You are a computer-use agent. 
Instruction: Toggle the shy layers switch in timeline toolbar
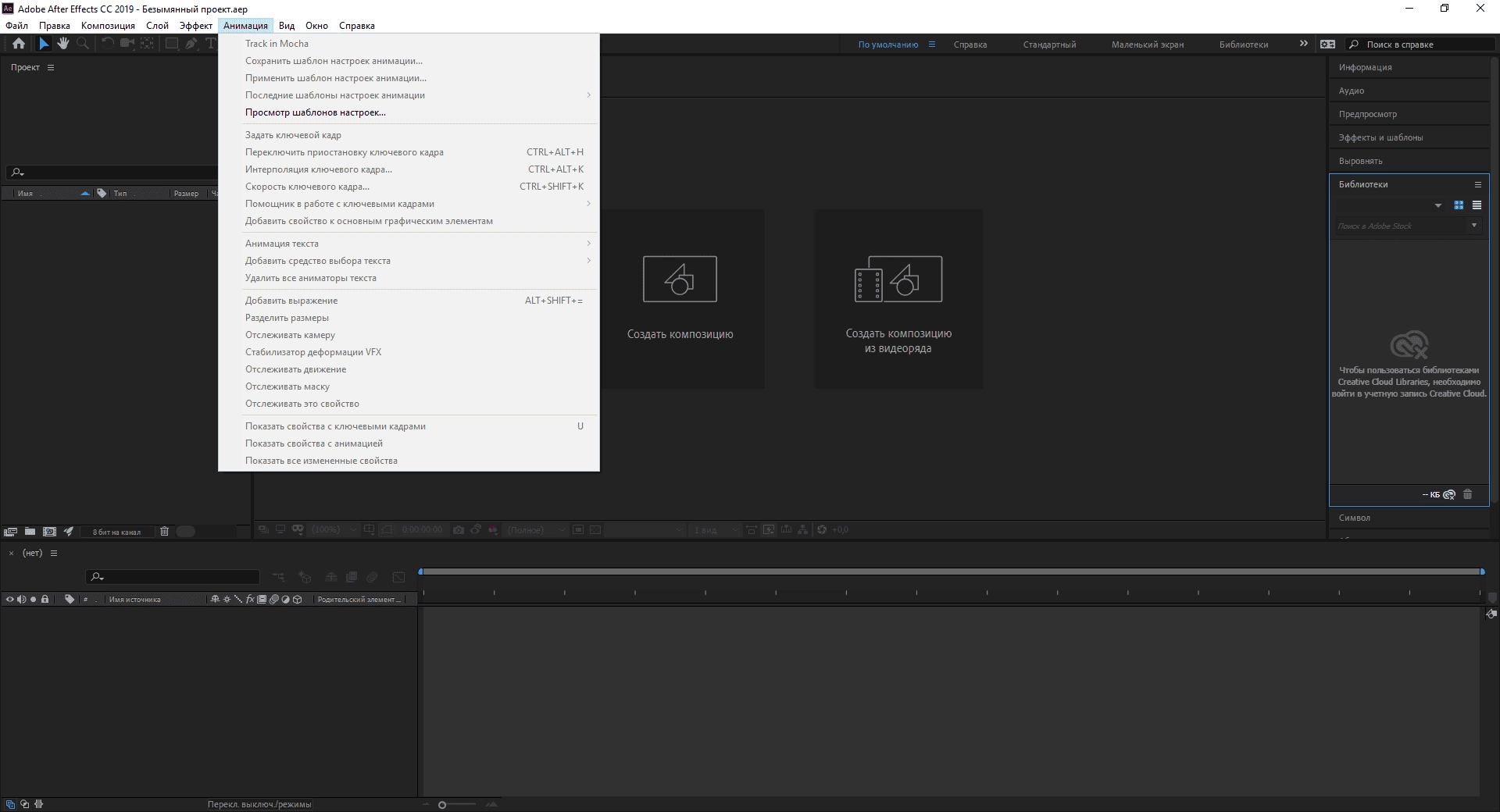tap(330, 577)
